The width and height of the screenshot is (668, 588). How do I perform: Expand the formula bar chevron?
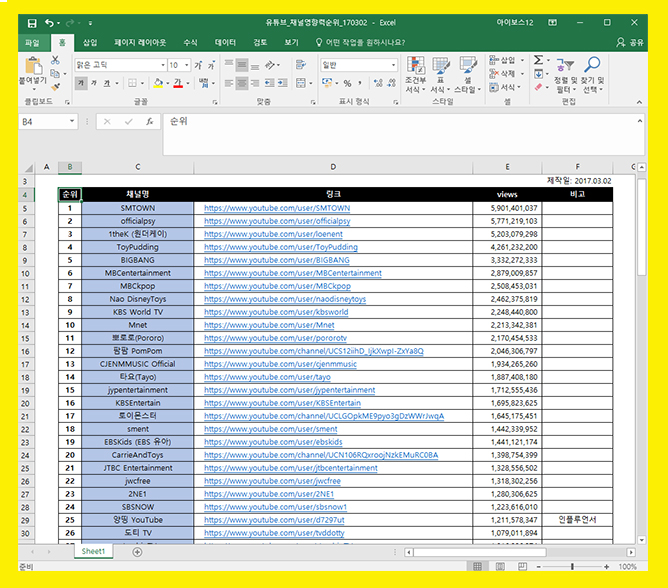coord(639,121)
